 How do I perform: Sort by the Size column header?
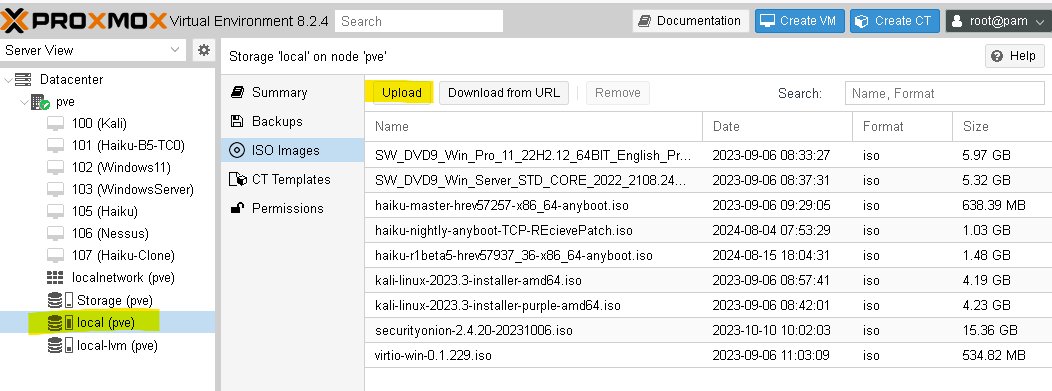1002,126
